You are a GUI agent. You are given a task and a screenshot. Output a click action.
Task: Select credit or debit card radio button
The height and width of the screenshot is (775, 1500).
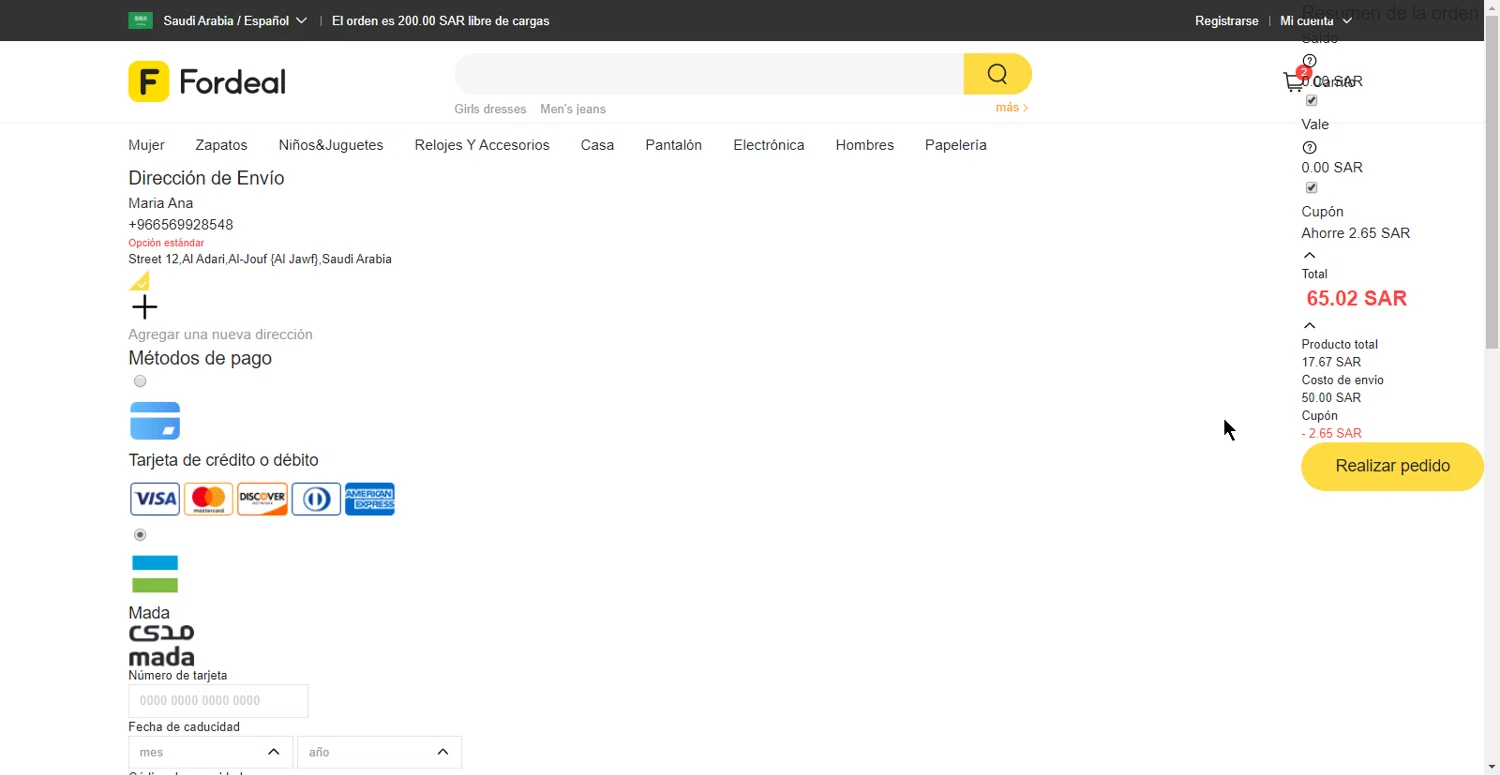point(140,381)
